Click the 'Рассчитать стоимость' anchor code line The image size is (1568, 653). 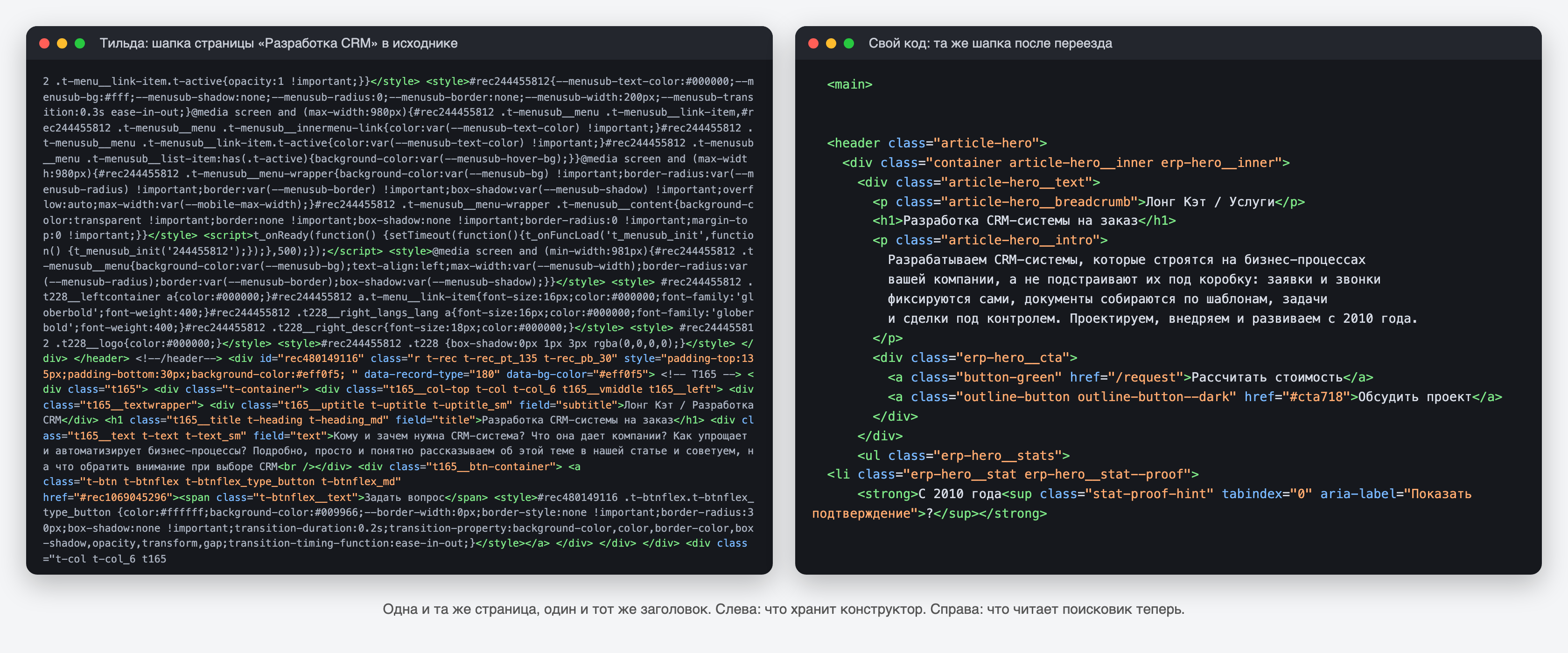pos(1130,377)
